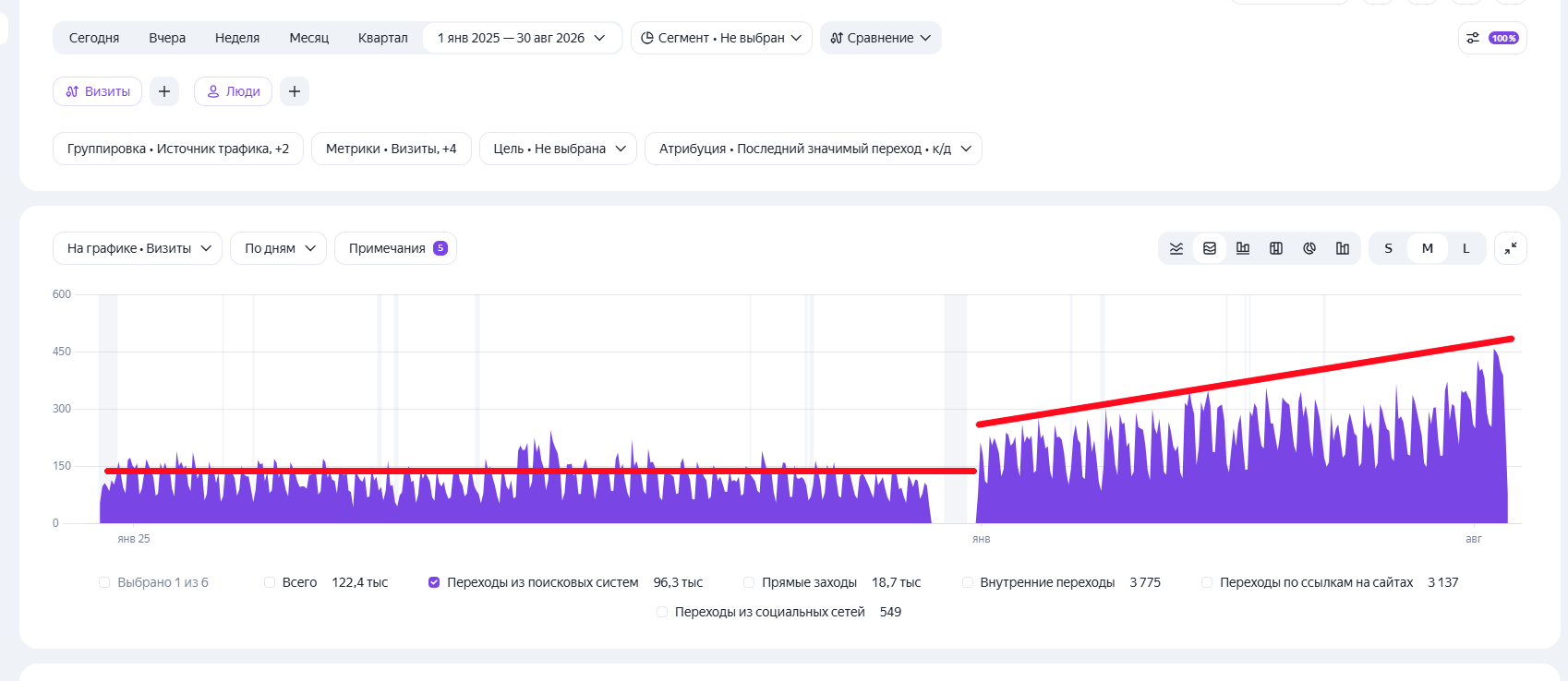
Task: Select the Неделя period tab
Action: click(x=237, y=38)
